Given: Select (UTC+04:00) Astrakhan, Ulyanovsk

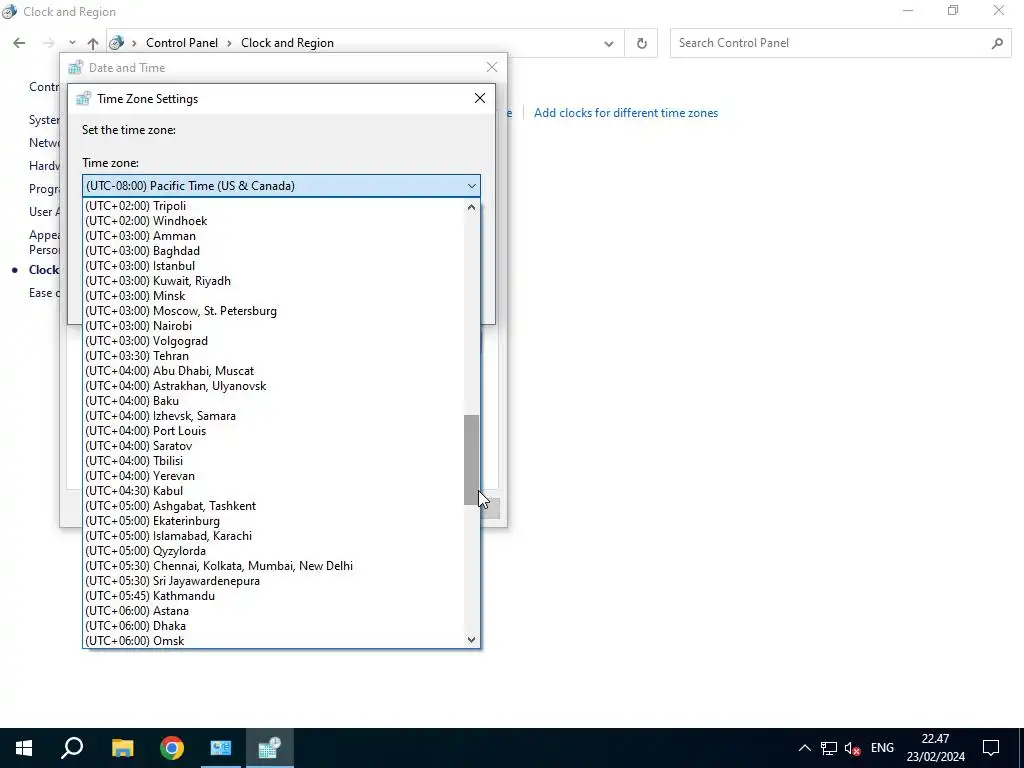Looking at the screenshot, I should pyautogui.click(x=273, y=386).
